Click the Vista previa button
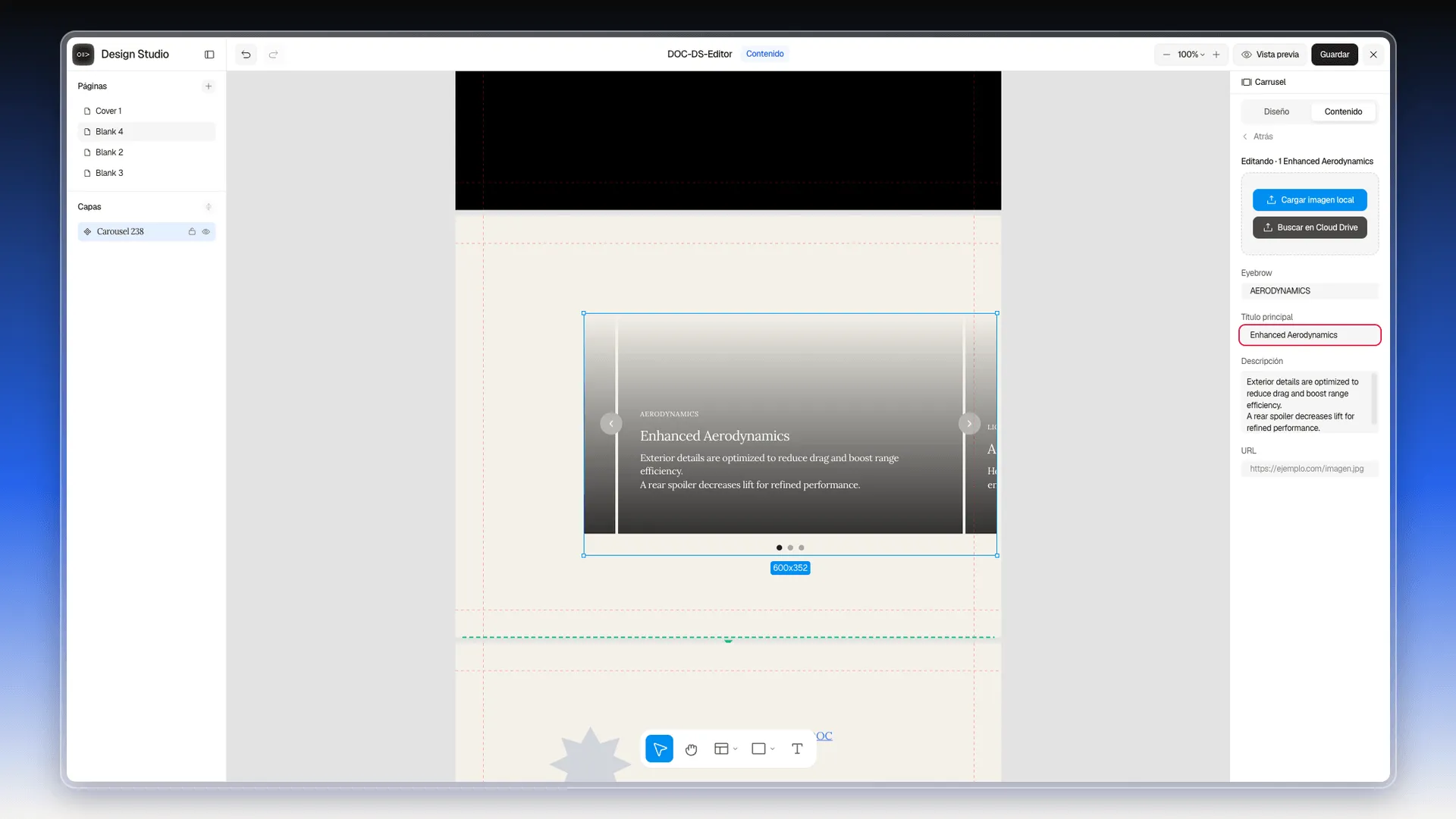 pos(1270,55)
